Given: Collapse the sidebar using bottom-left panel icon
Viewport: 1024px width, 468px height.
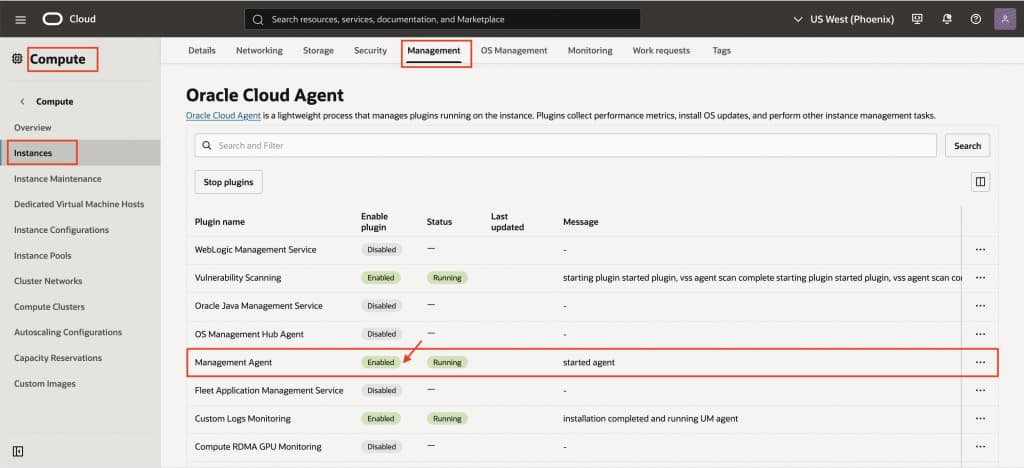Looking at the screenshot, I should (18, 452).
